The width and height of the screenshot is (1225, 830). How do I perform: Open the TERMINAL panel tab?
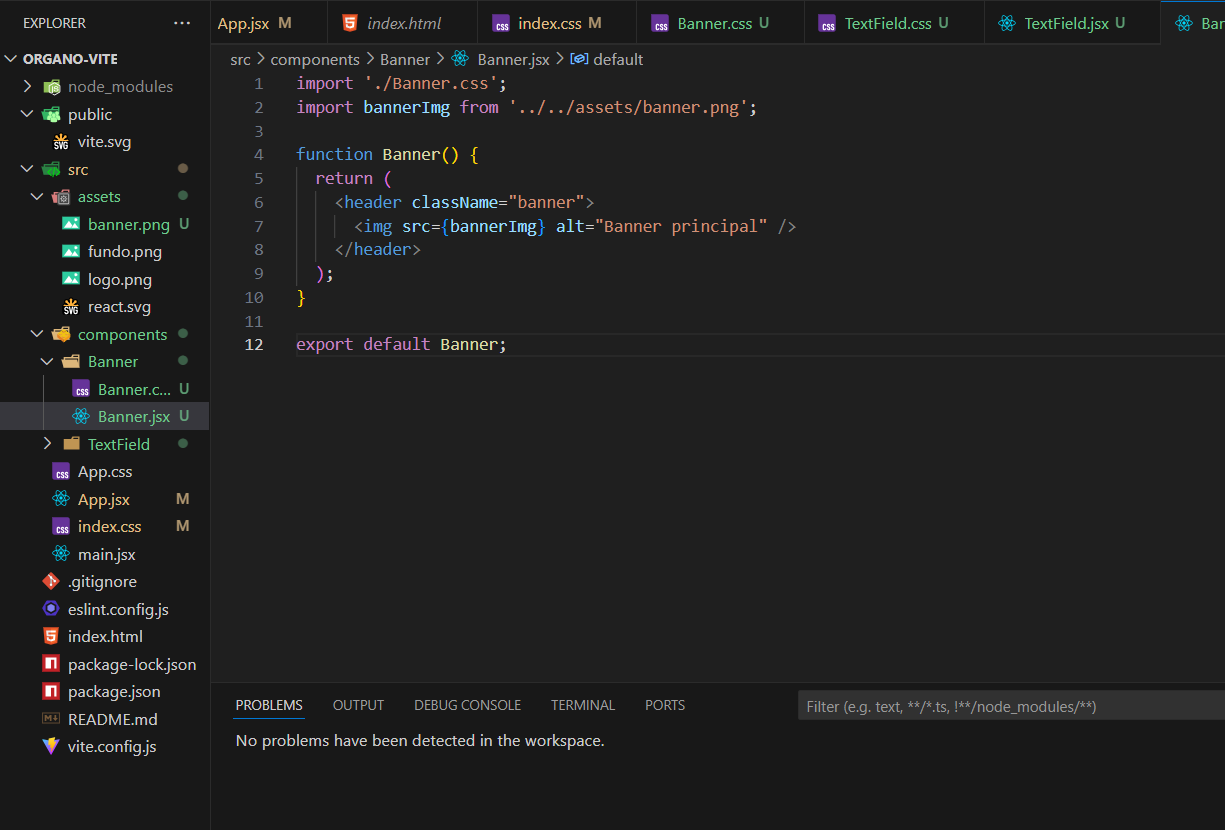[x=583, y=705]
